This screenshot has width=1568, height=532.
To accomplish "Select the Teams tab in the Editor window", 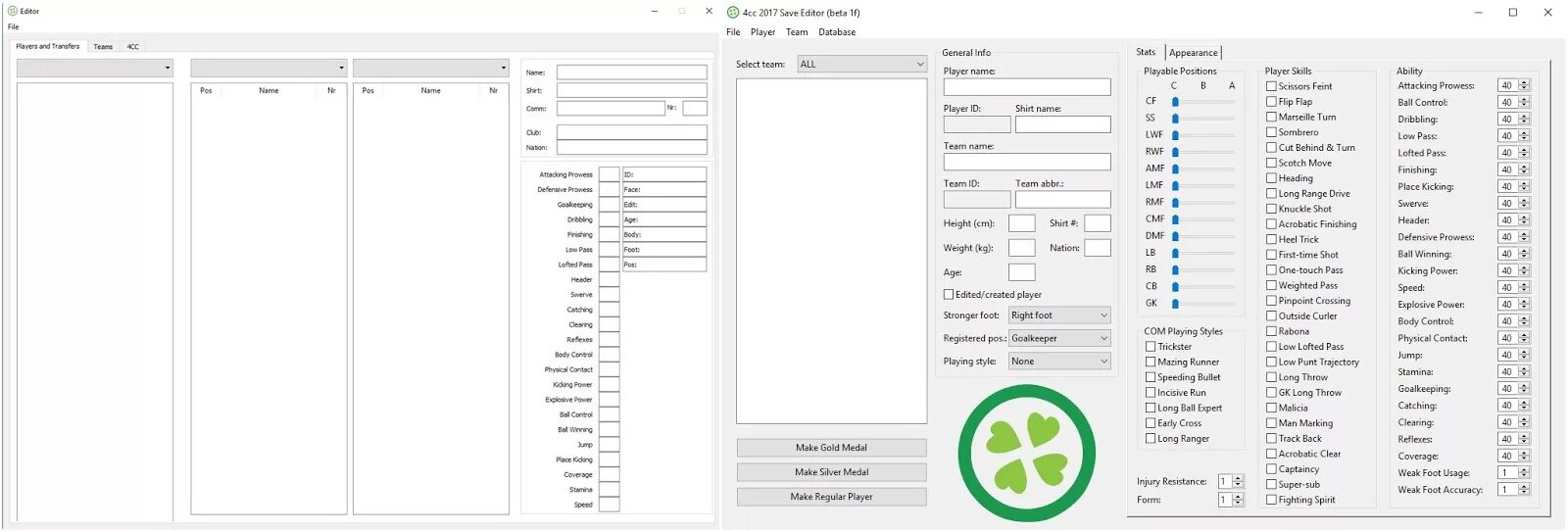I will (103, 47).
